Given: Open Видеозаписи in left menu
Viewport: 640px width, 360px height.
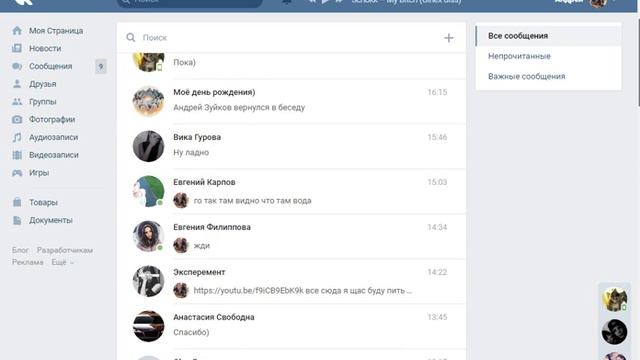Looking at the screenshot, I should [x=54, y=155].
